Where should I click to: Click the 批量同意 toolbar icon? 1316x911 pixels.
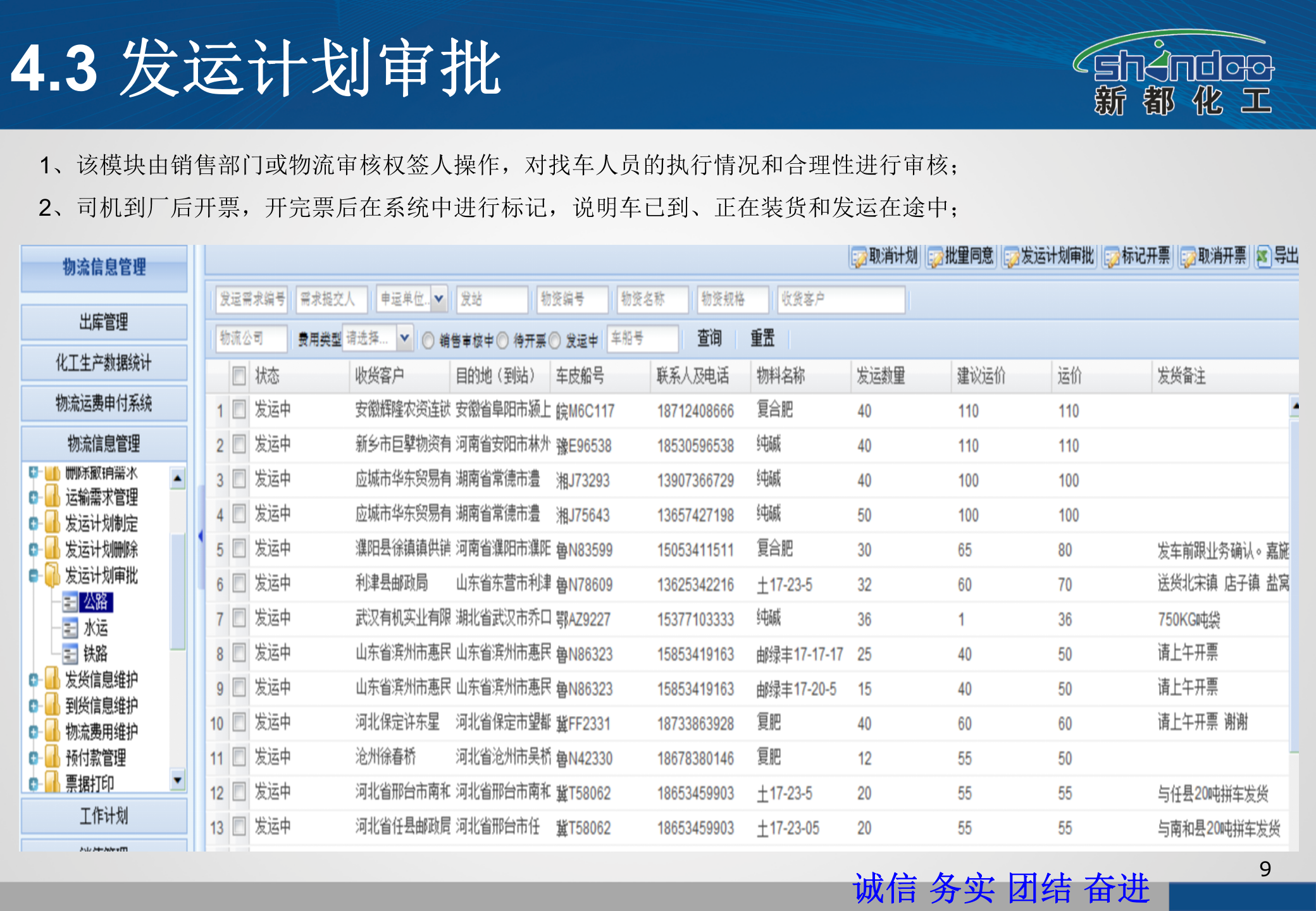pos(962,257)
